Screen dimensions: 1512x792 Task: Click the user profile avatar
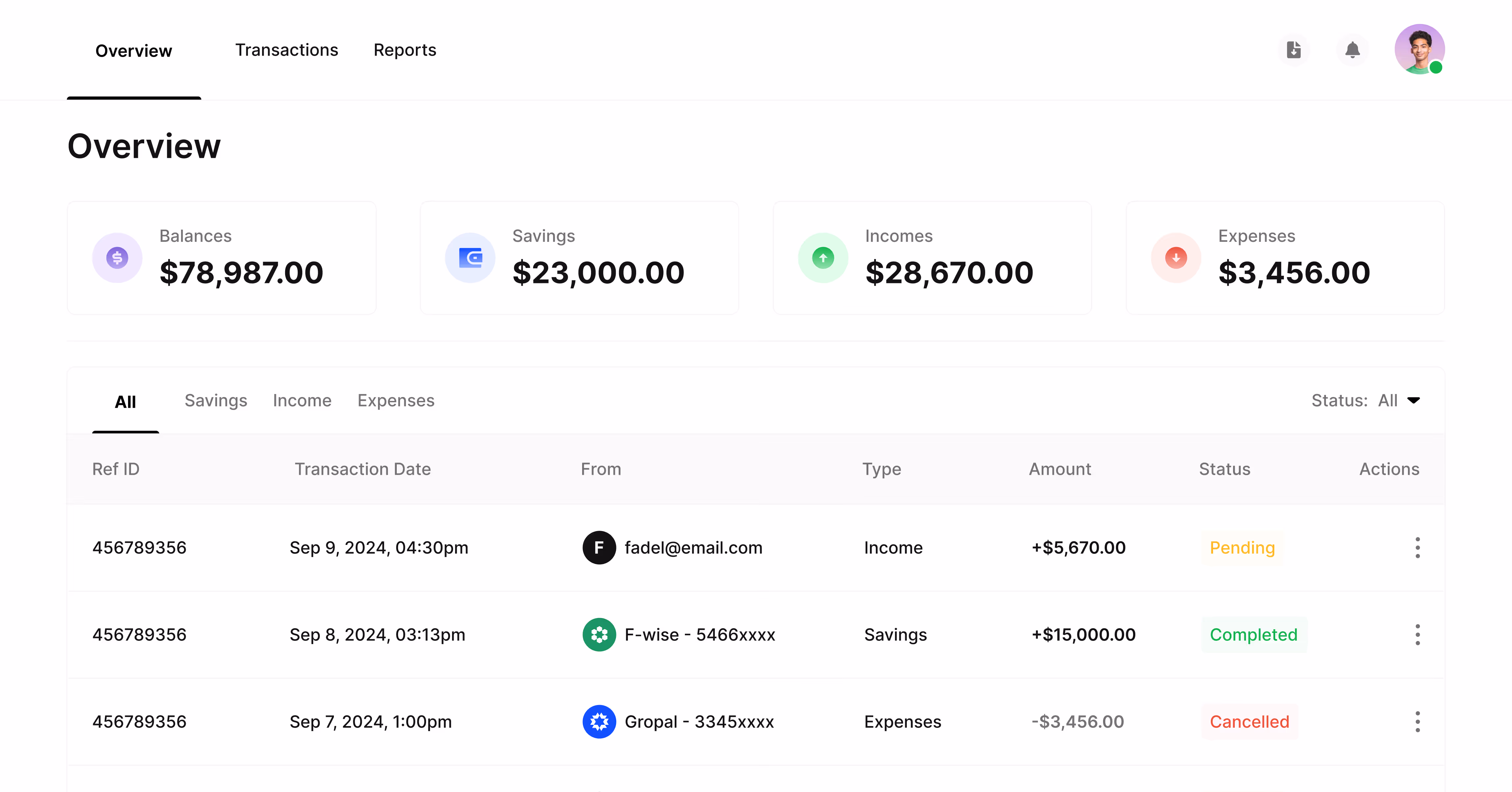click(x=1419, y=49)
